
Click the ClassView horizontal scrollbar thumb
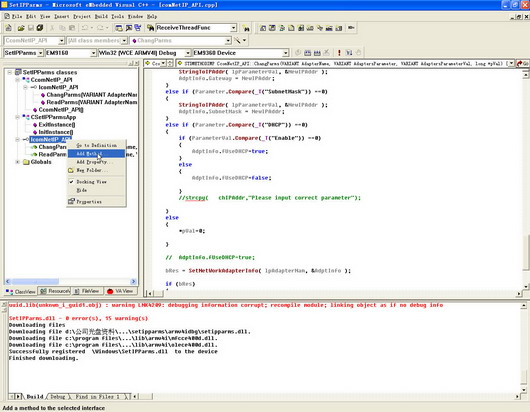pyautogui.click(x=35, y=282)
